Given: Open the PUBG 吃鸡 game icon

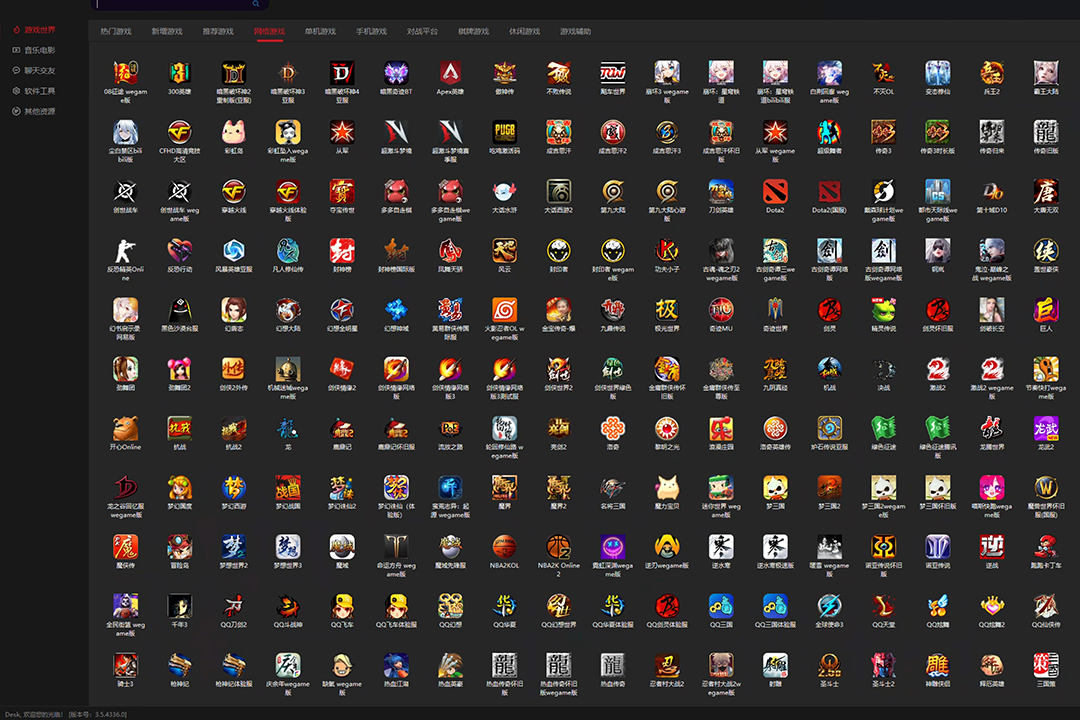Looking at the screenshot, I should click(504, 132).
